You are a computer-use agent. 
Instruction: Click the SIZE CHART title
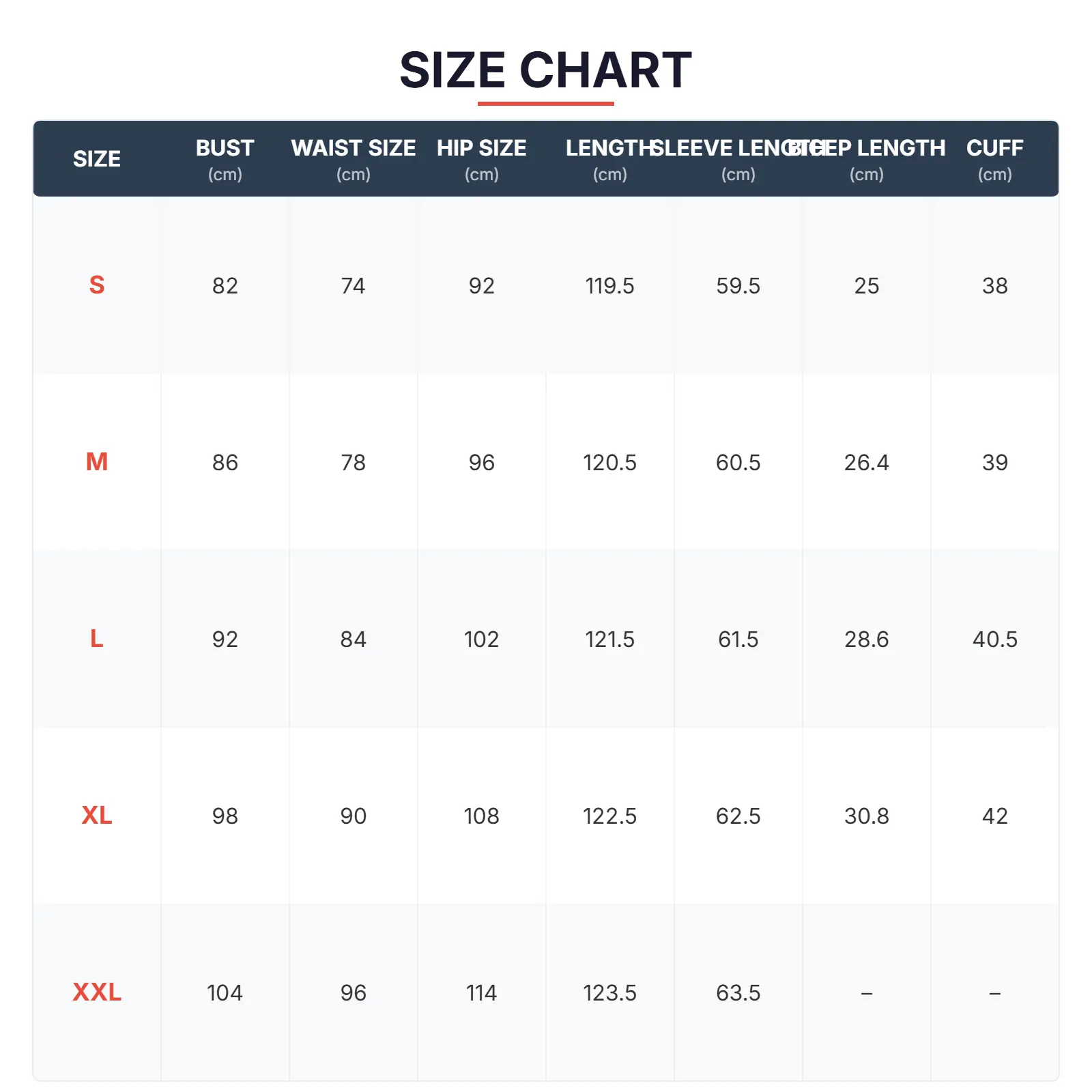coord(545,70)
